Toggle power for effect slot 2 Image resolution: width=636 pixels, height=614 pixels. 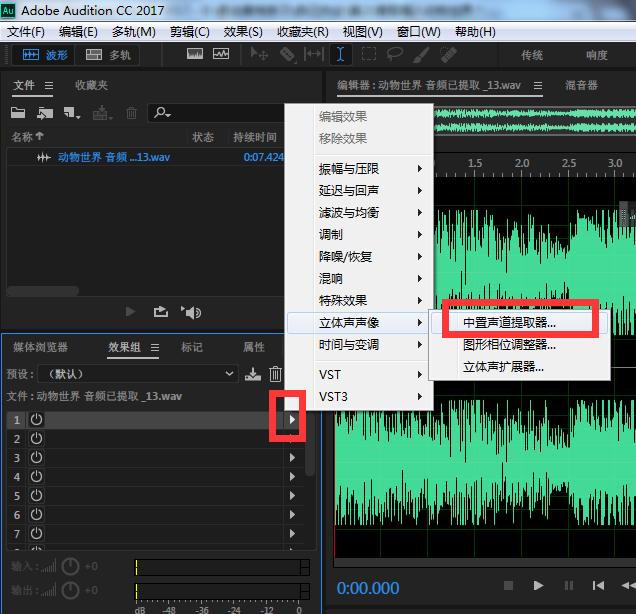click(36, 438)
